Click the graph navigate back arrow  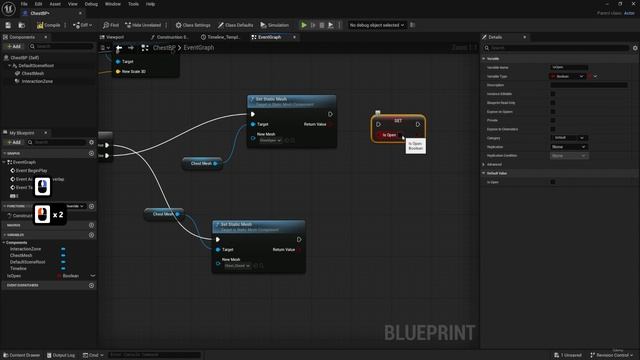[119, 48]
